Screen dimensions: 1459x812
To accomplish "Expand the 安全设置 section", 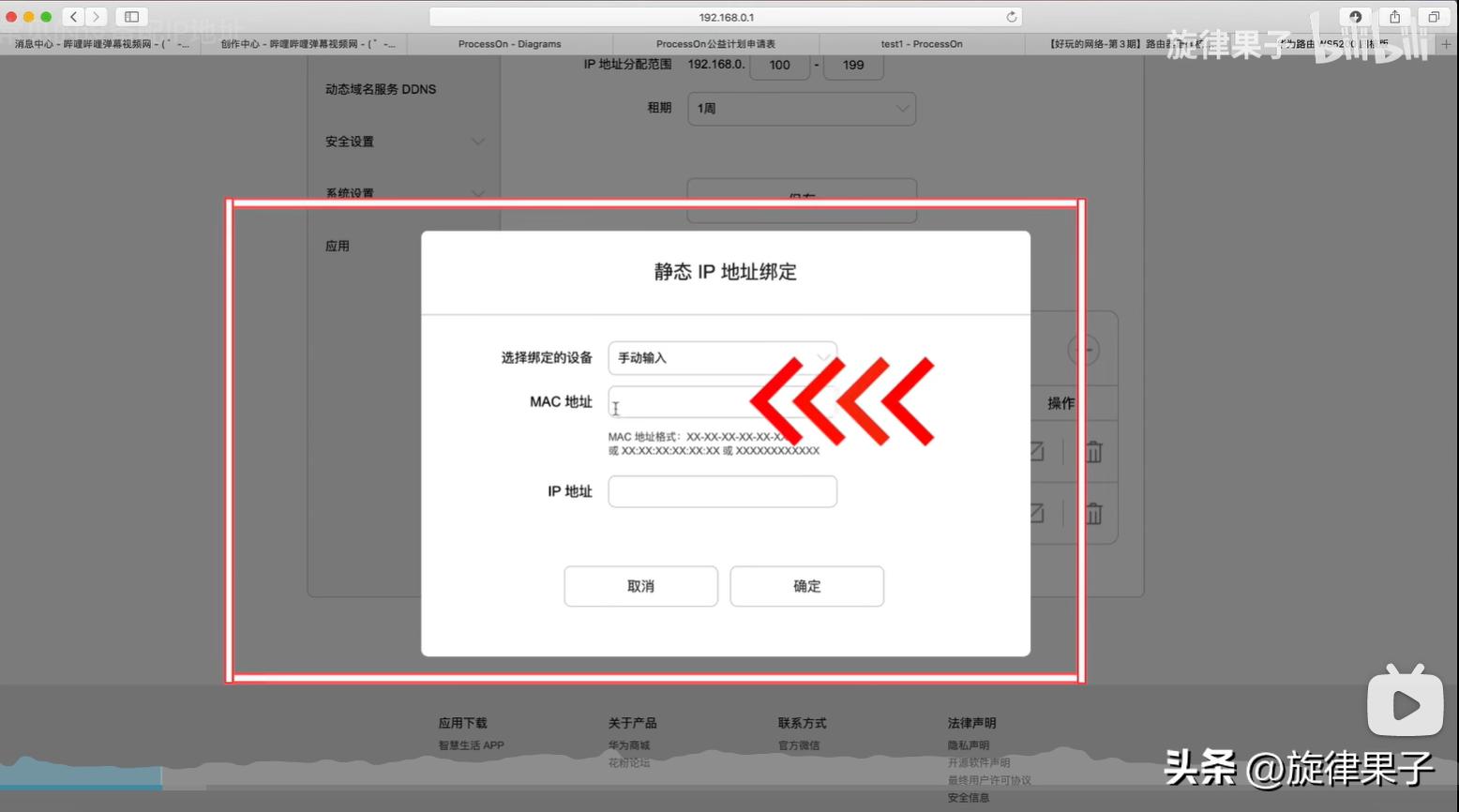I will (x=403, y=142).
